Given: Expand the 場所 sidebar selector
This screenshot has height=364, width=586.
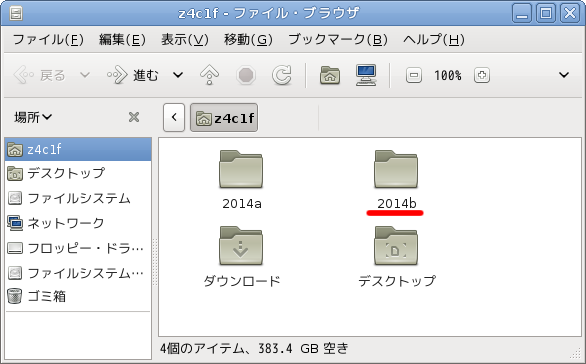Looking at the screenshot, I should [33, 117].
